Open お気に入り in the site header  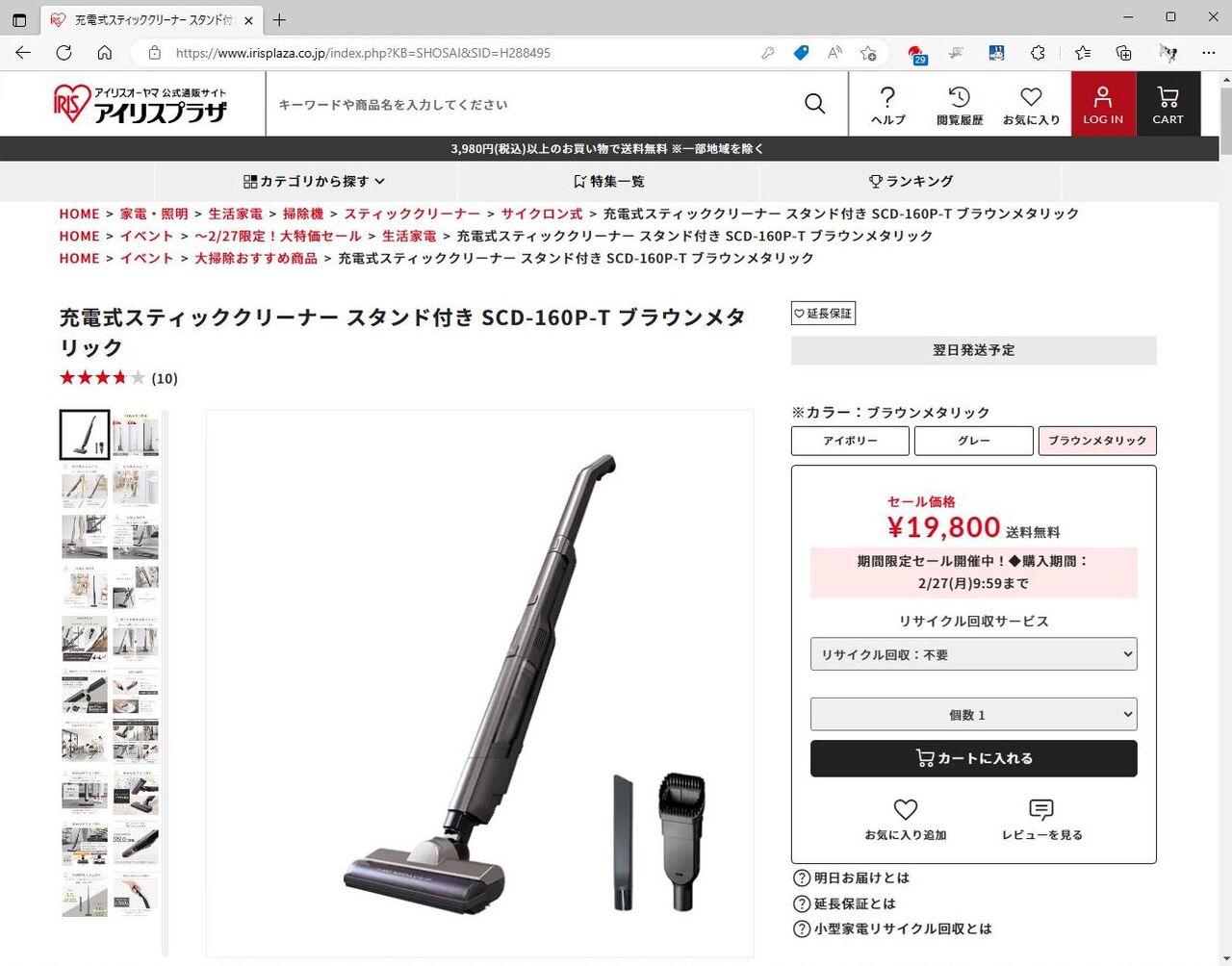pyautogui.click(x=1031, y=105)
